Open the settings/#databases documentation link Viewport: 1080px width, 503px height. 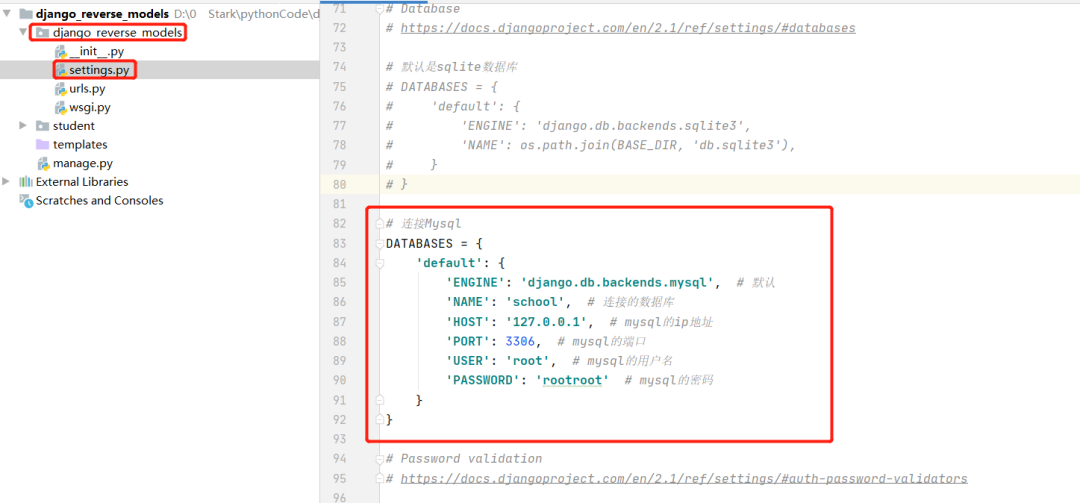click(x=627, y=28)
